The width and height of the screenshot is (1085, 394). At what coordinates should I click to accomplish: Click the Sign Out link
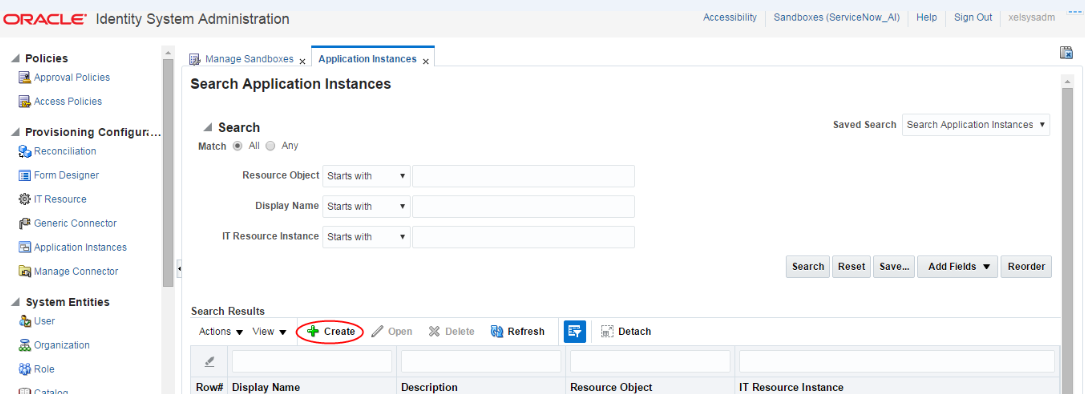[973, 18]
